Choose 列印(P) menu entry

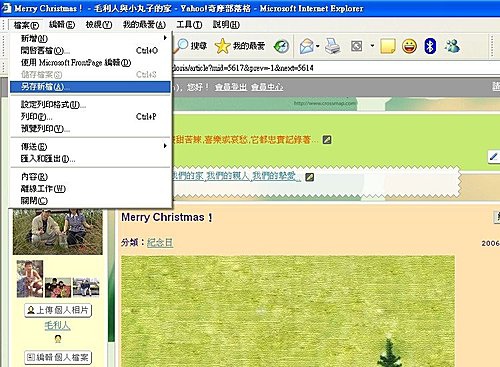point(90,117)
